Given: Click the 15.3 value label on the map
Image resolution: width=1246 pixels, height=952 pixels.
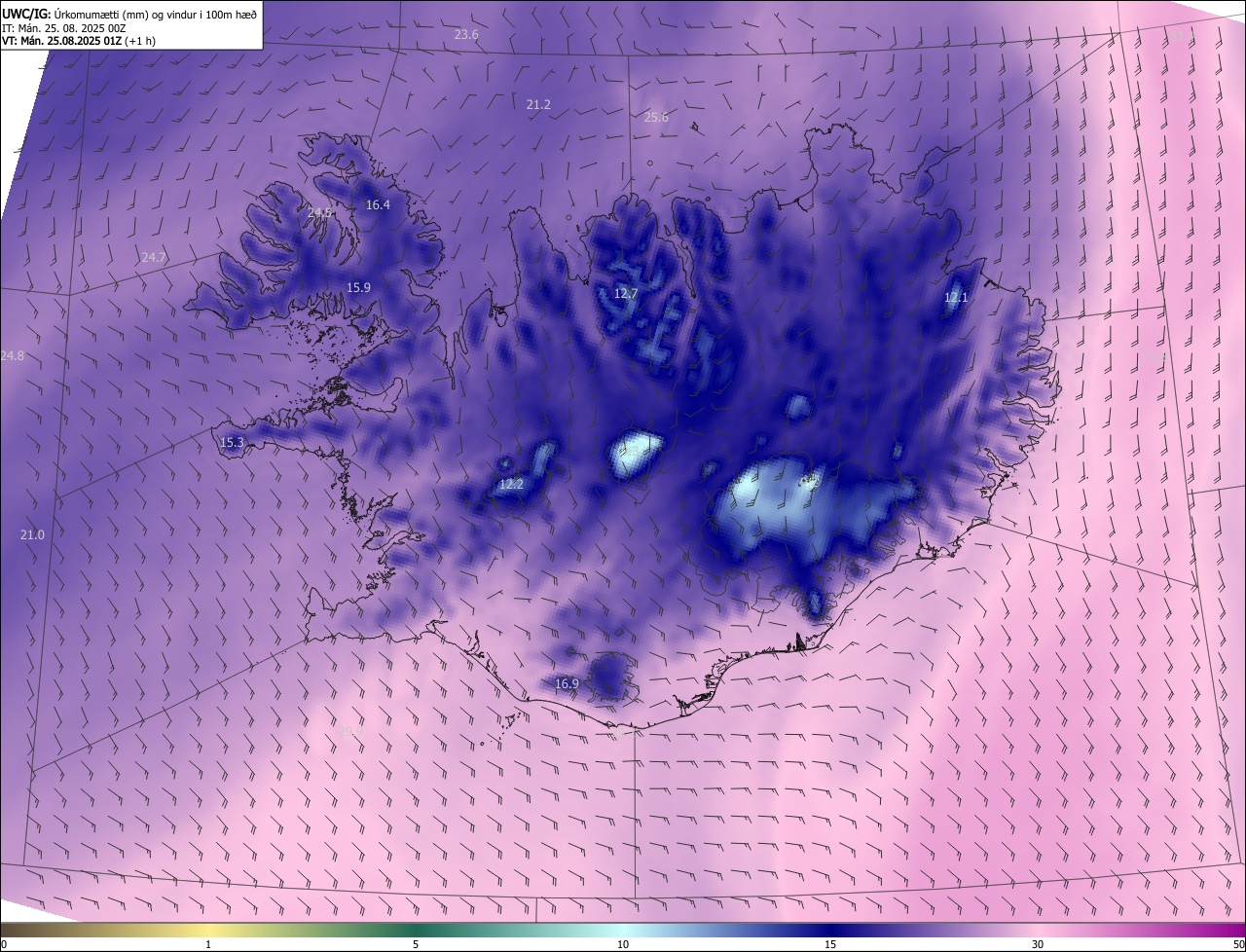Looking at the screenshot, I should (x=232, y=443).
